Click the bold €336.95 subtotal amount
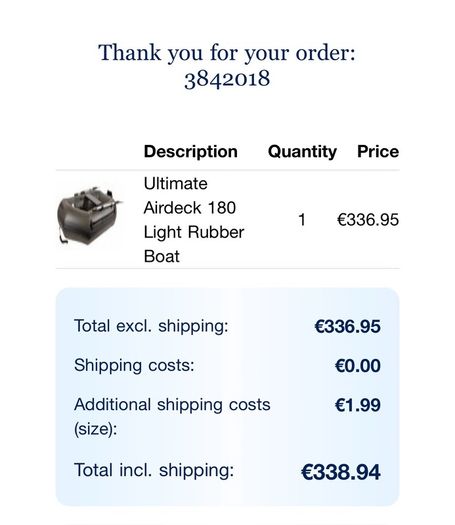 point(348,326)
